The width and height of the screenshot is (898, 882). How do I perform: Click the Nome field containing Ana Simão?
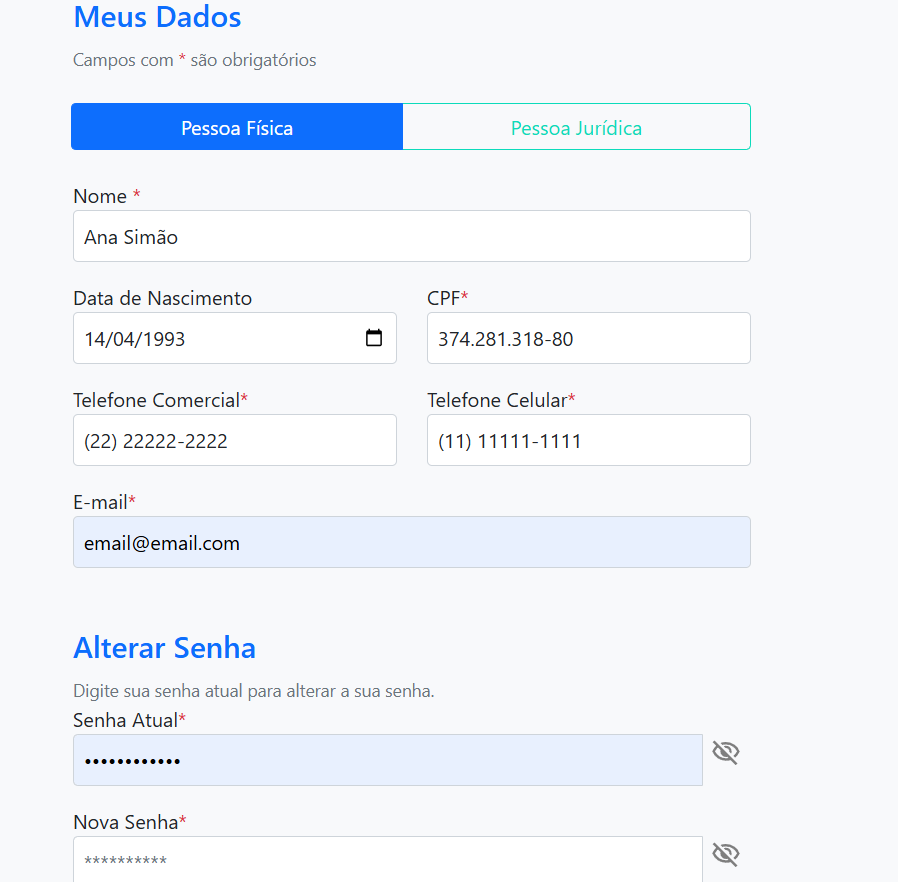(411, 236)
